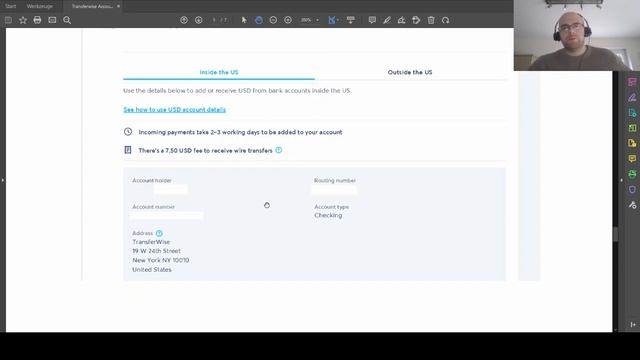Select the highlighter pen tool
Screen dimensions: 640x360
tap(387, 20)
